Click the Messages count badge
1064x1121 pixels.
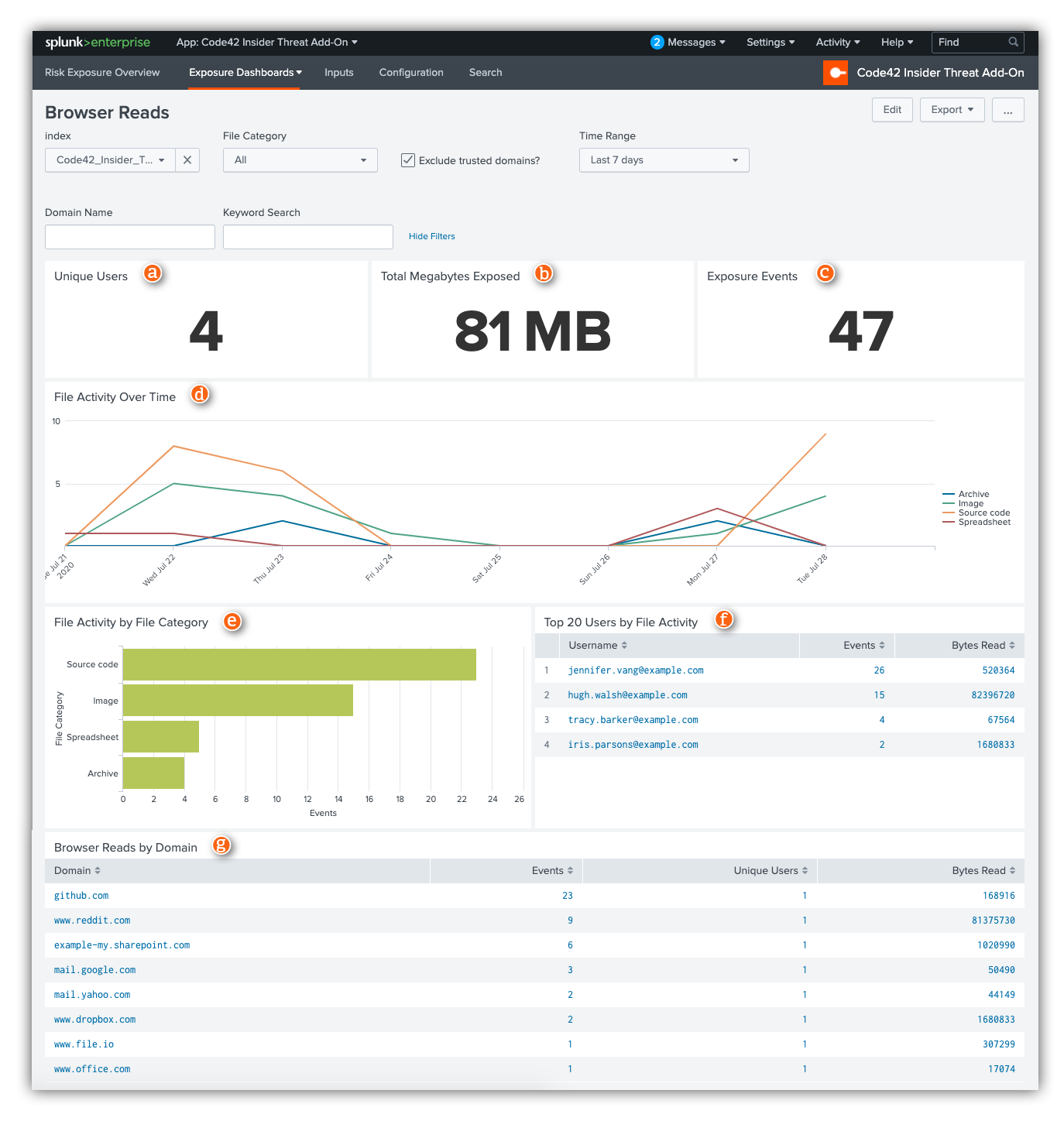[x=657, y=43]
